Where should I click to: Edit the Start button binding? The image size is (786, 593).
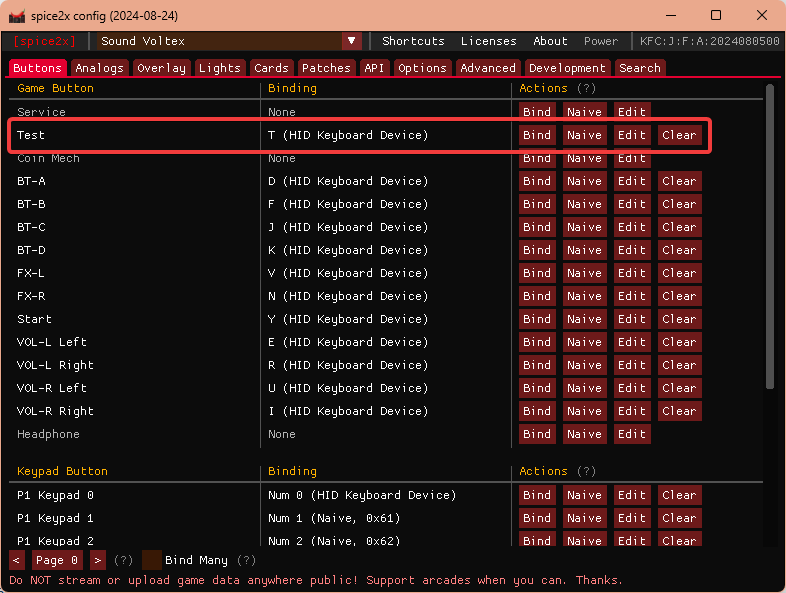coord(631,319)
